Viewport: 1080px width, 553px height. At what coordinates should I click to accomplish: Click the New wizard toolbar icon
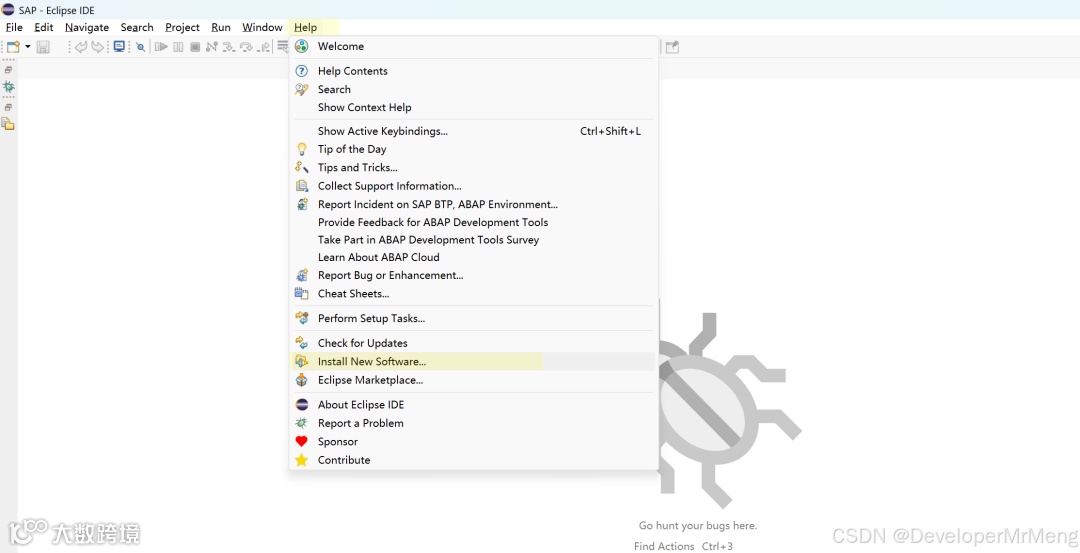[x=13, y=47]
